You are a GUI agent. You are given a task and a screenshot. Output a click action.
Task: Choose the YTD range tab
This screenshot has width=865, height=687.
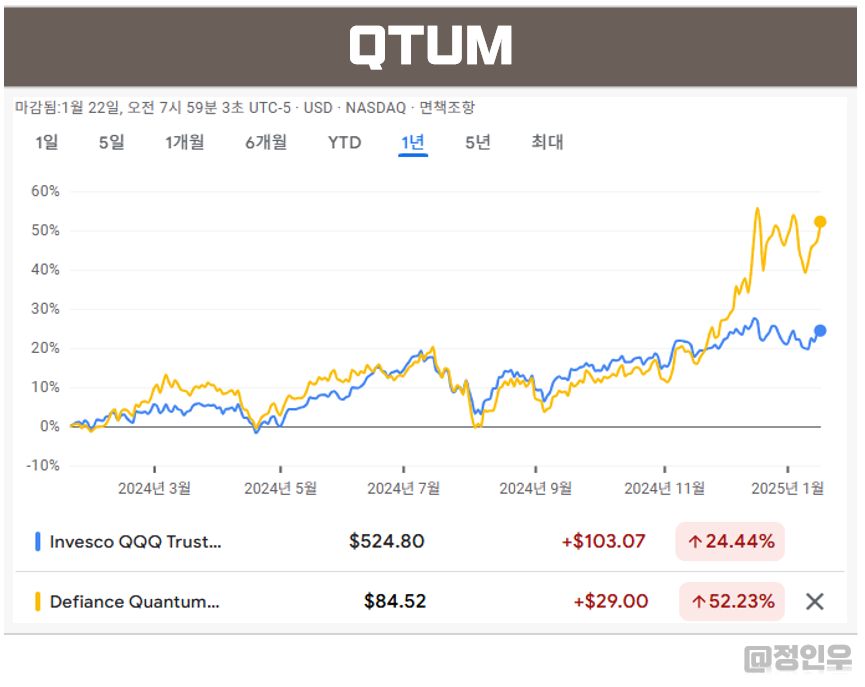(344, 142)
